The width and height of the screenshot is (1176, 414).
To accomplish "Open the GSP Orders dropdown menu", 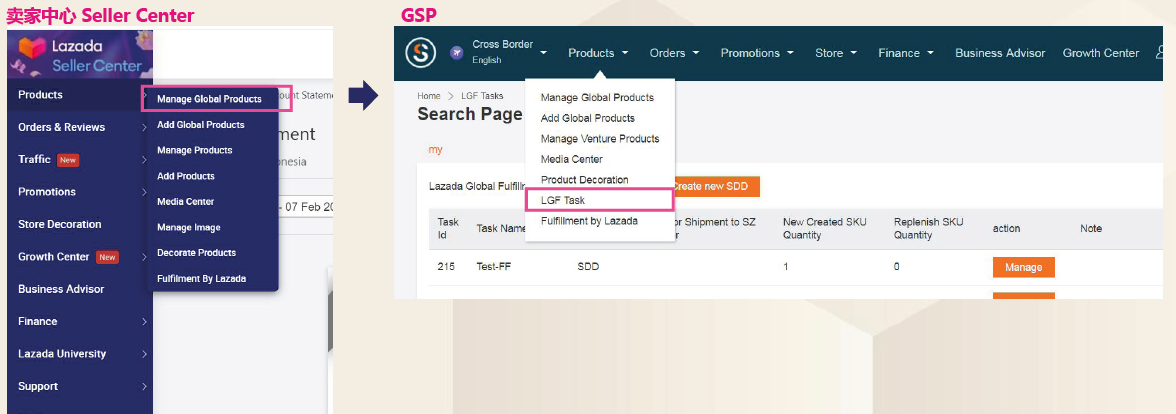I will (674, 52).
